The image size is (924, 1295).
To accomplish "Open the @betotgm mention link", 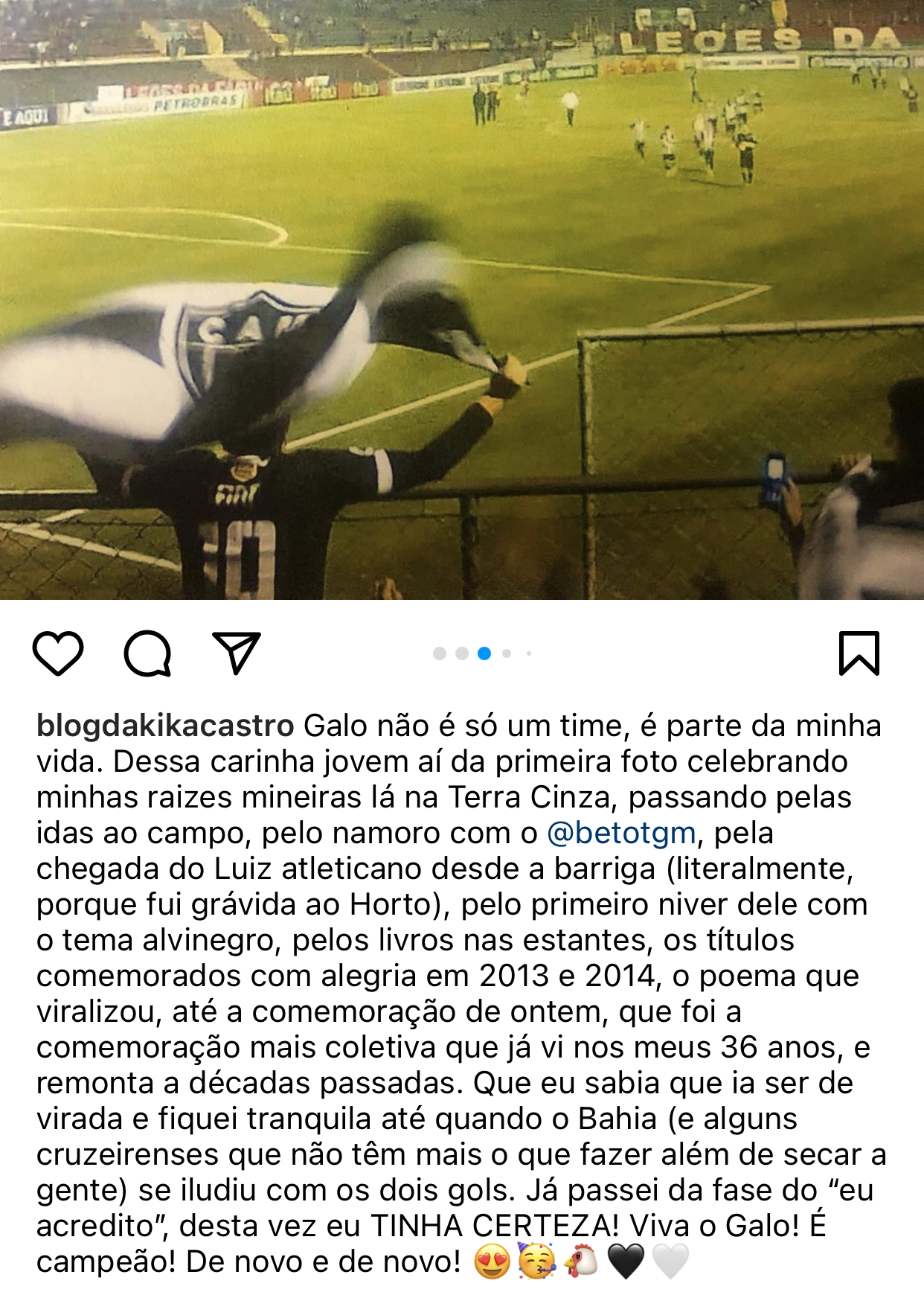I will click(621, 833).
